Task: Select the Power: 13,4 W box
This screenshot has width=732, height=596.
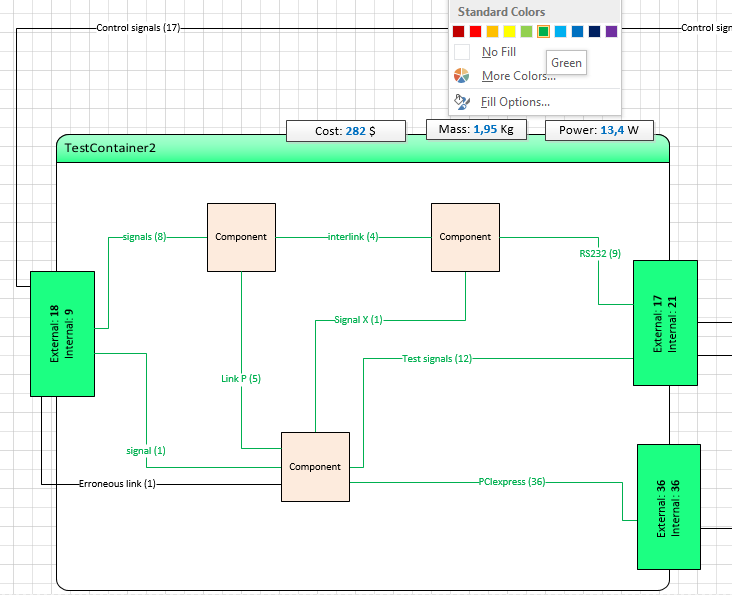Action: (x=599, y=130)
